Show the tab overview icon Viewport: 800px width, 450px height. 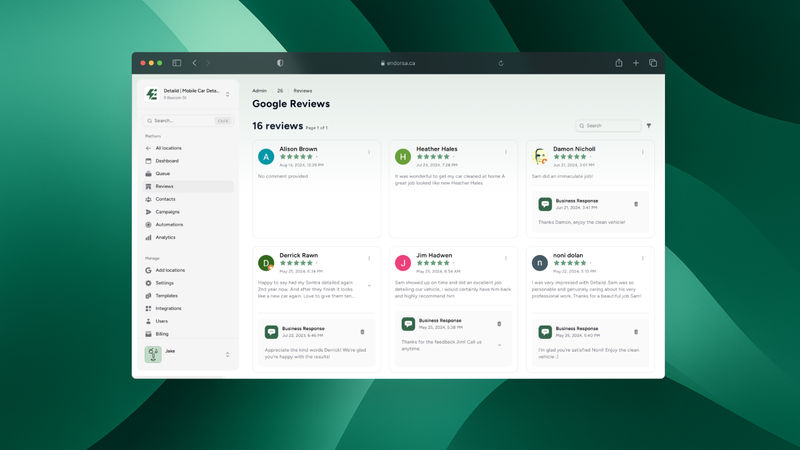[x=653, y=63]
